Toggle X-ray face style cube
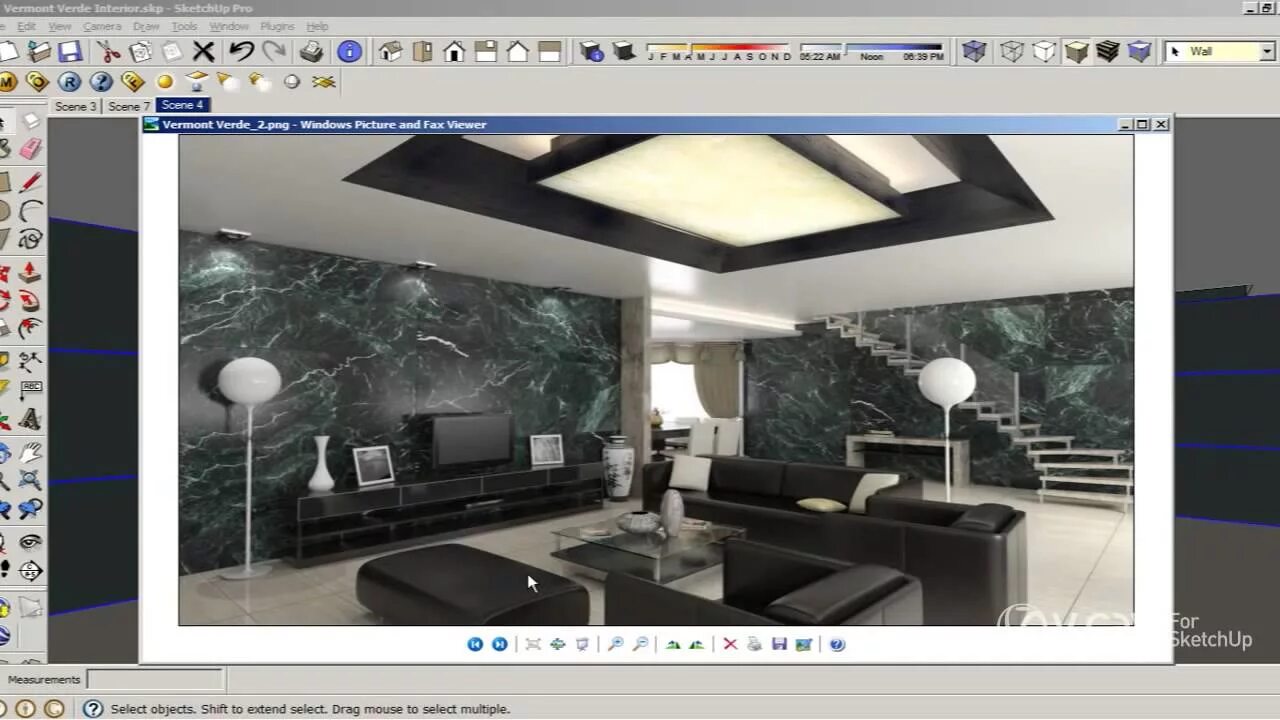Viewport: 1280px width, 720px height. coord(974,51)
